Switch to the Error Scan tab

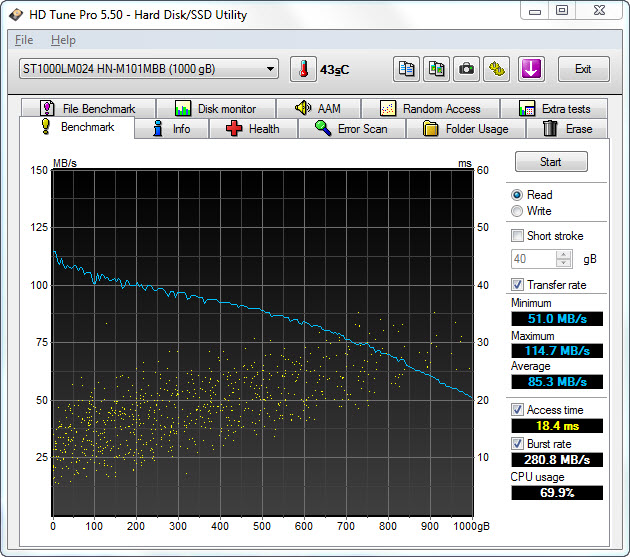pos(350,129)
